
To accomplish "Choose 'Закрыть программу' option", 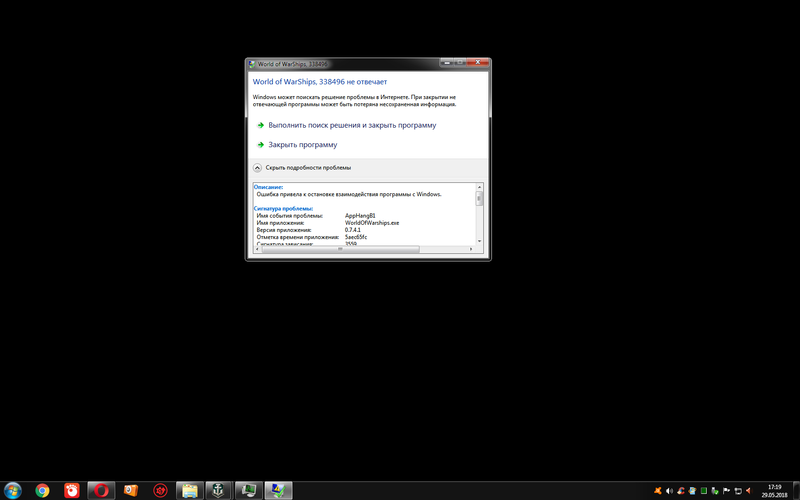I will click(303, 145).
